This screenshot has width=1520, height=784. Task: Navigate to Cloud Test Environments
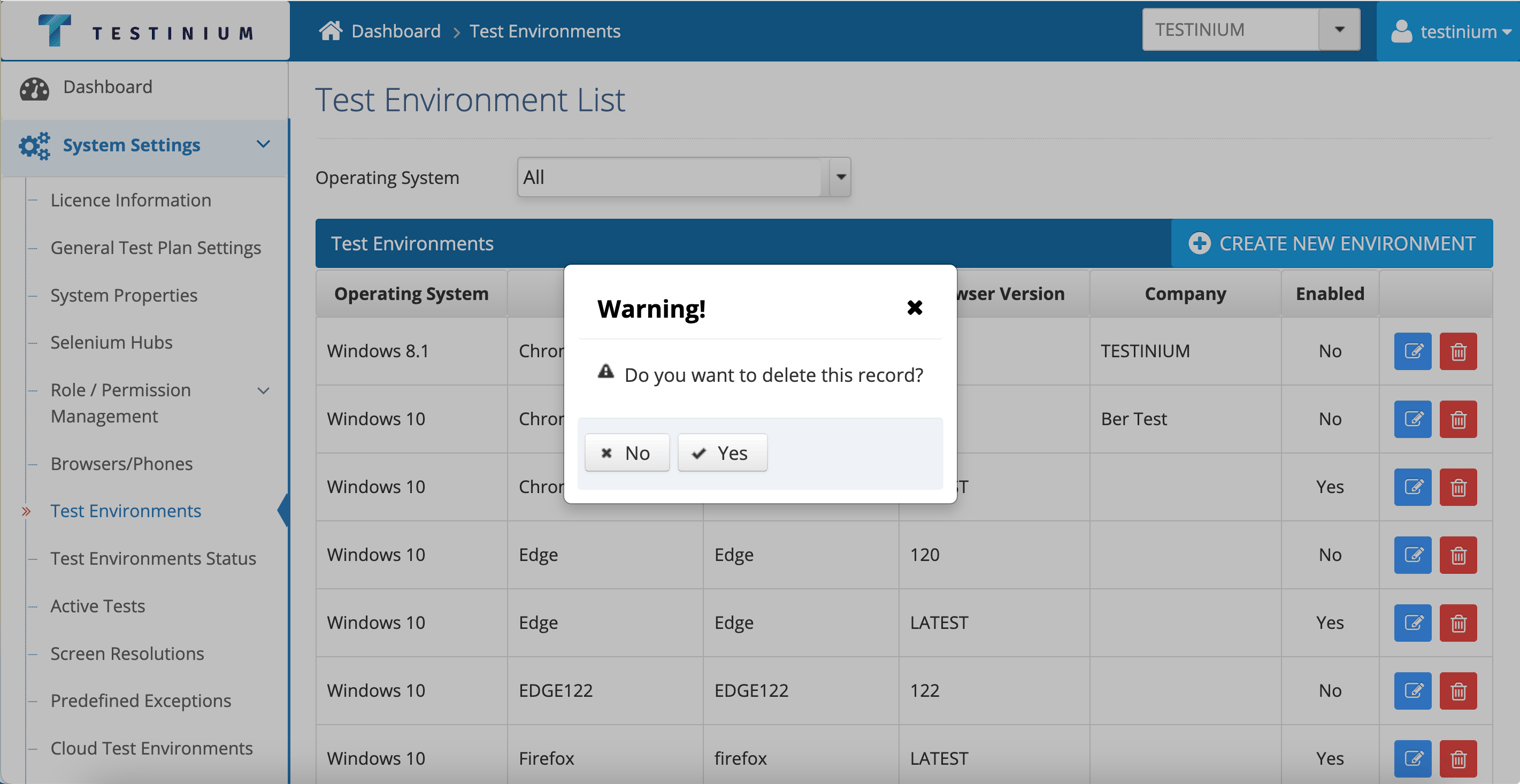click(152, 748)
